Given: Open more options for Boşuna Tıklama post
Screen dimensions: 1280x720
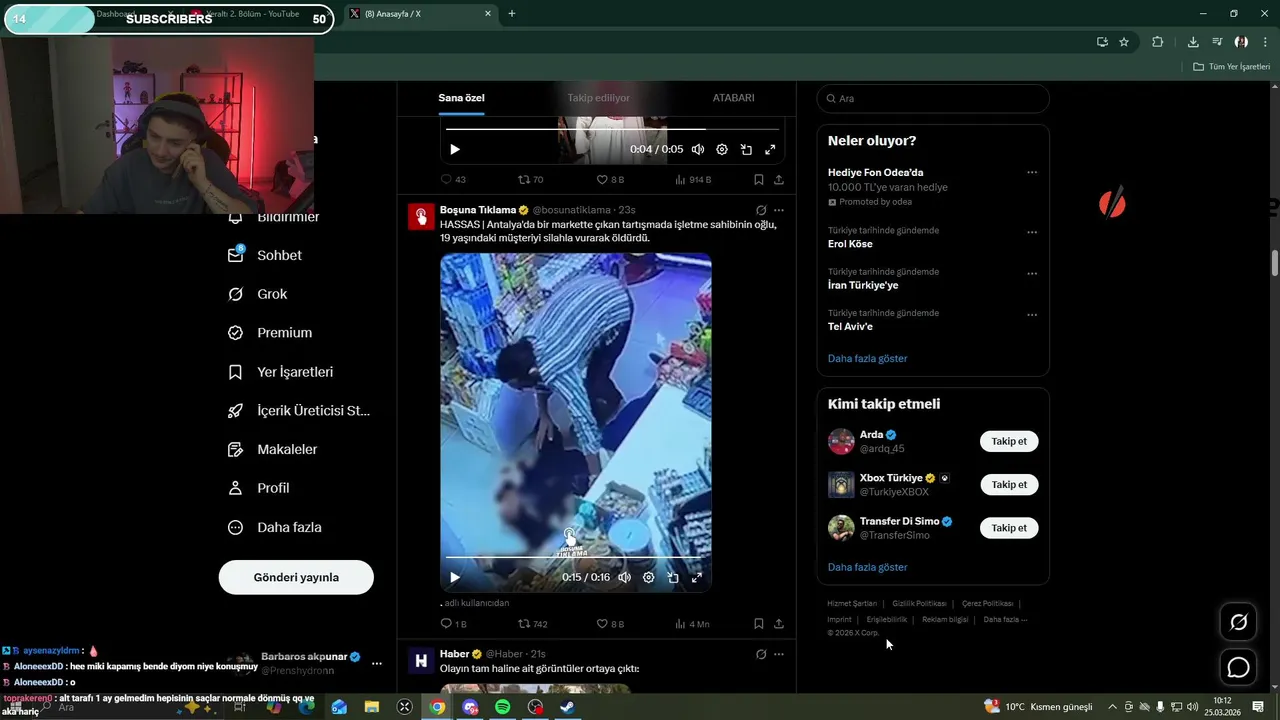Looking at the screenshot, I should (779, 210).
